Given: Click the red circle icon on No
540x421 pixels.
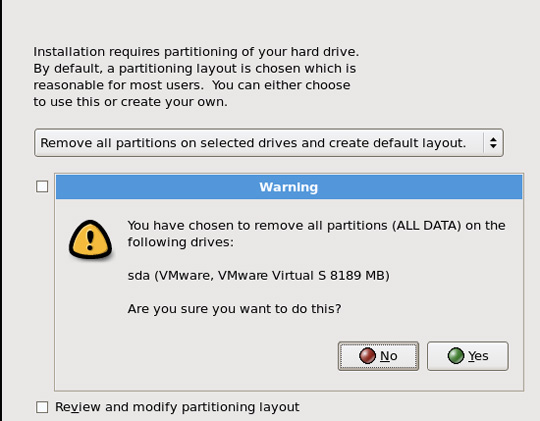Looking at the screenshot, I should (x=367, y=356).
